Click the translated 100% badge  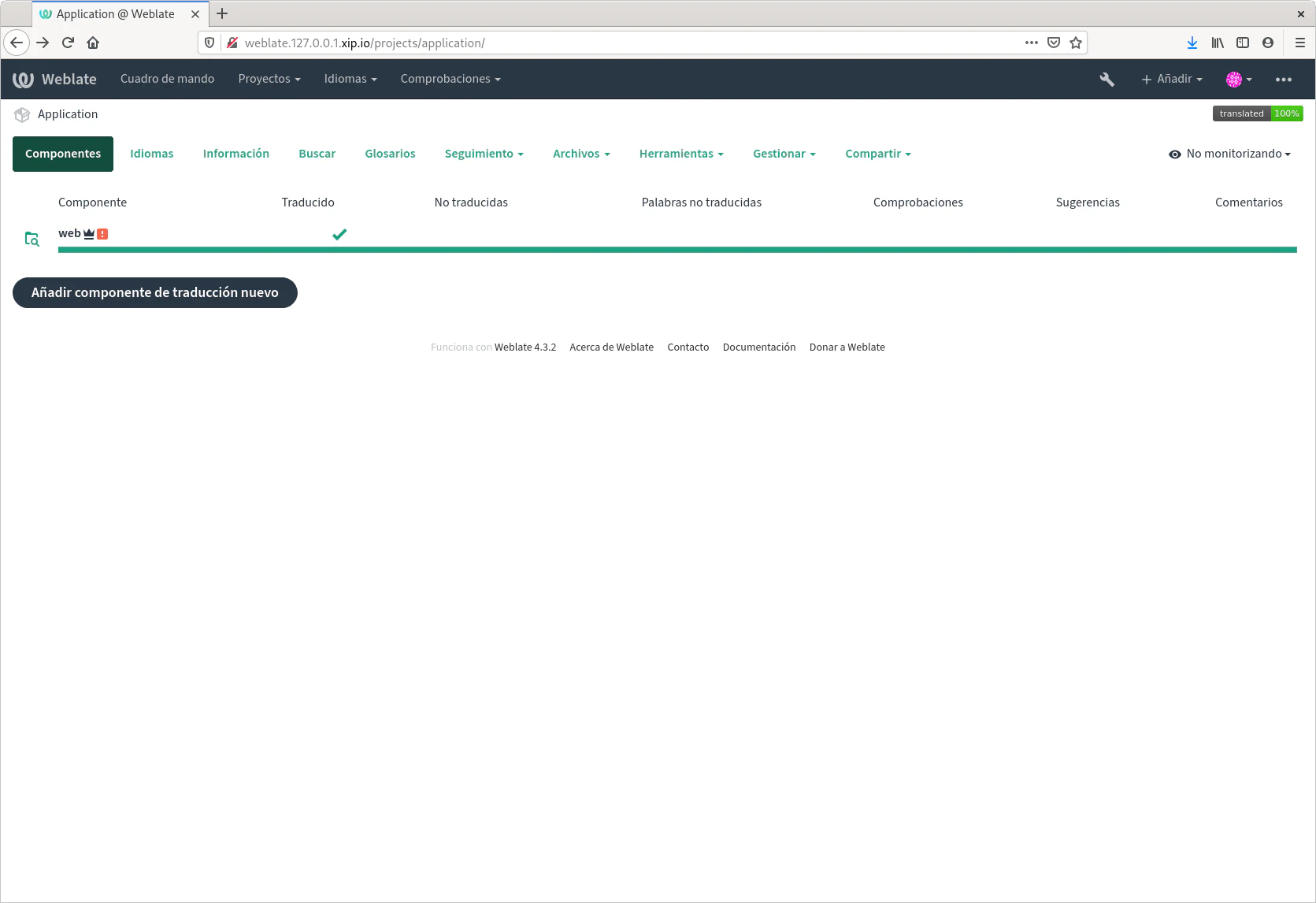1257,113
